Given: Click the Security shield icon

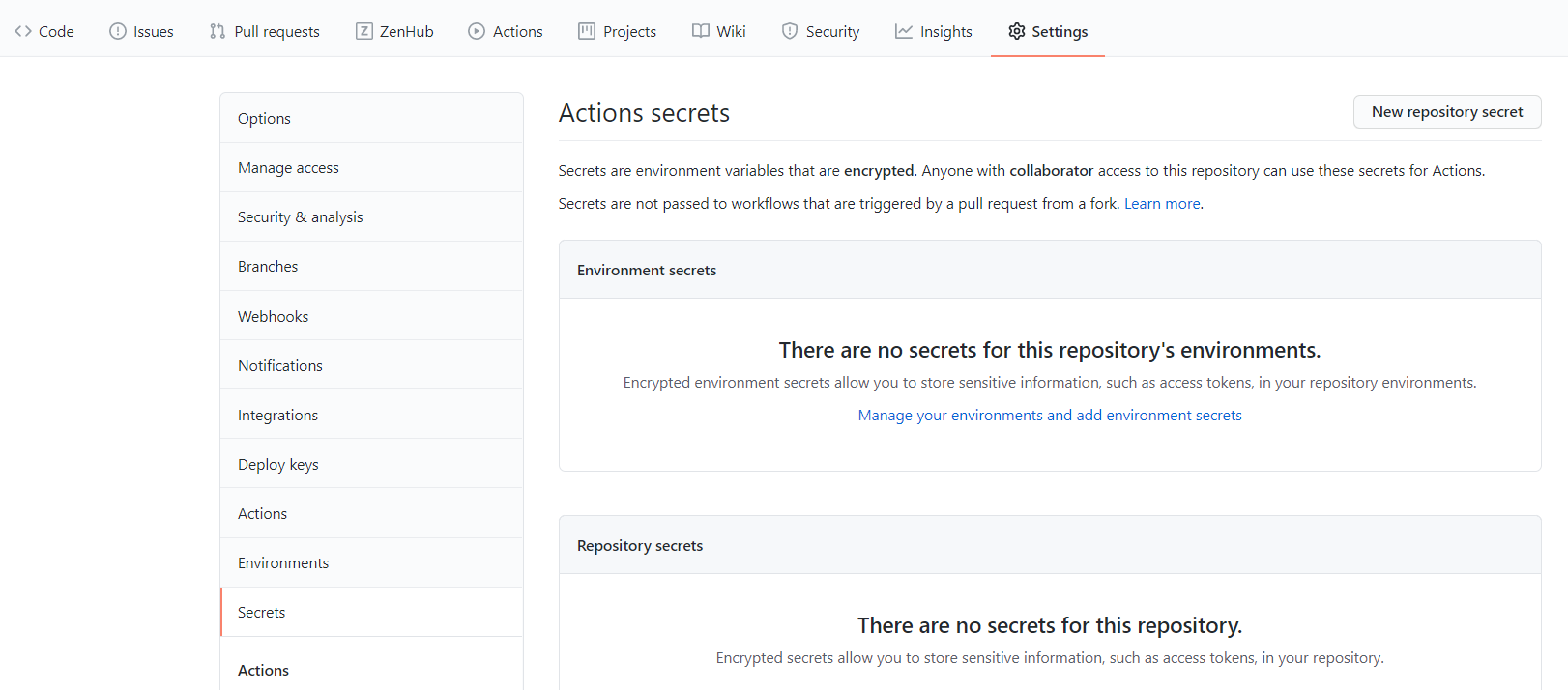Looking at the screenshot, I should [x=790, y=31].
